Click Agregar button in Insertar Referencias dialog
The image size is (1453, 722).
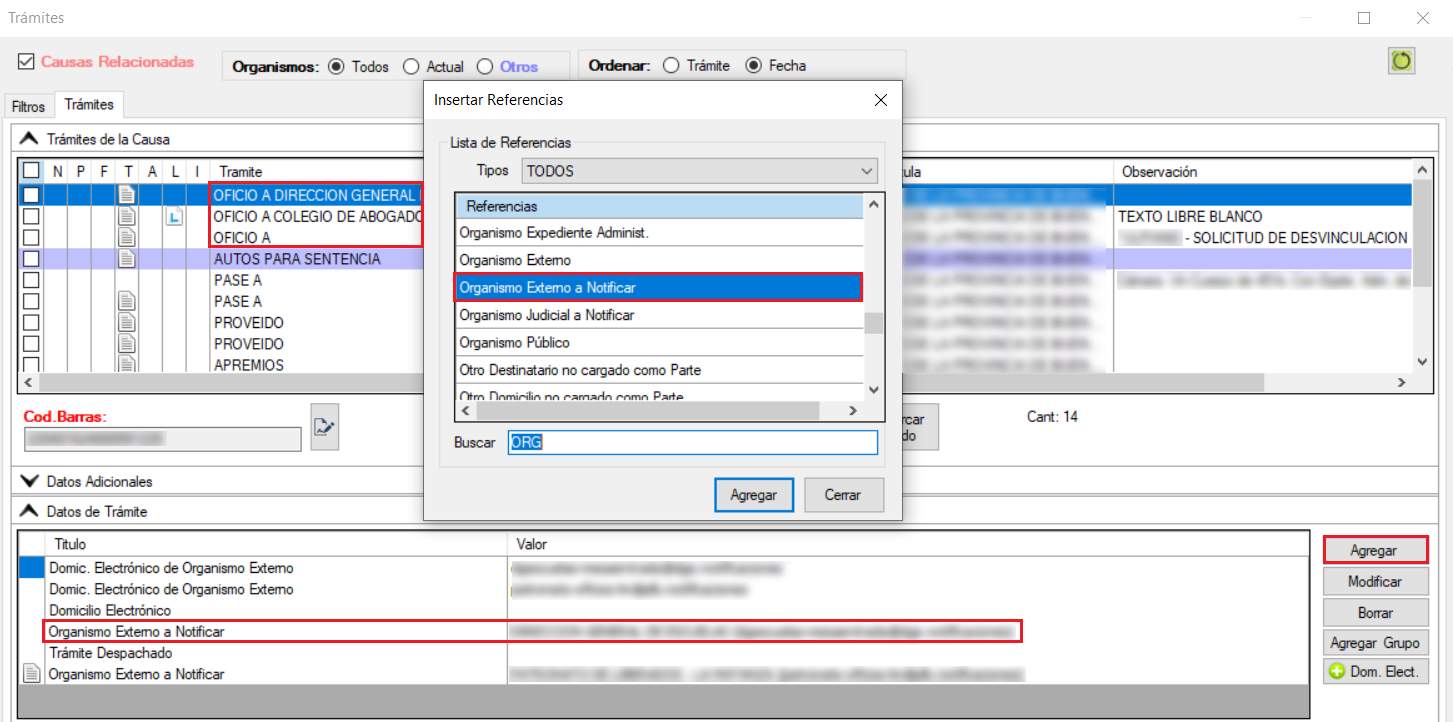point(753,495)
